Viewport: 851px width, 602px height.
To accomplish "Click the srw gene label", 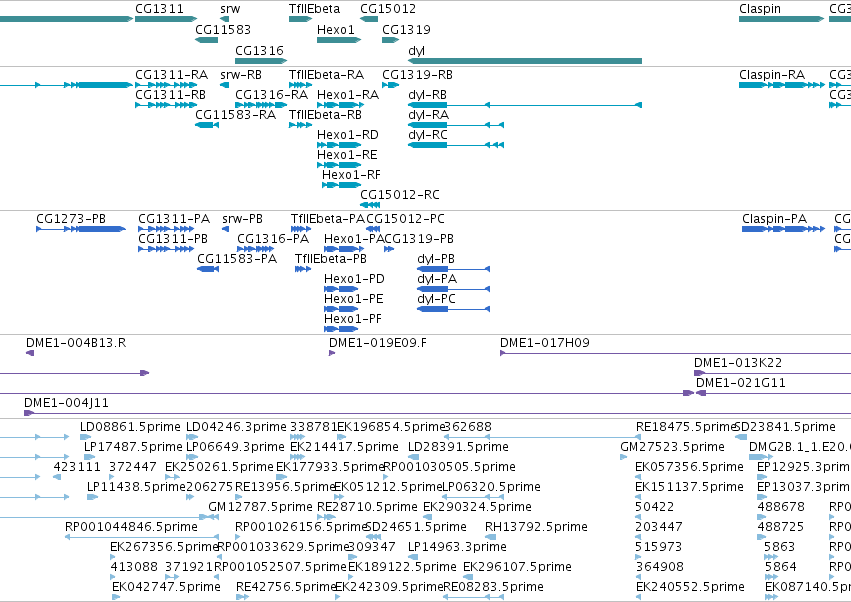I will point(230,9).
